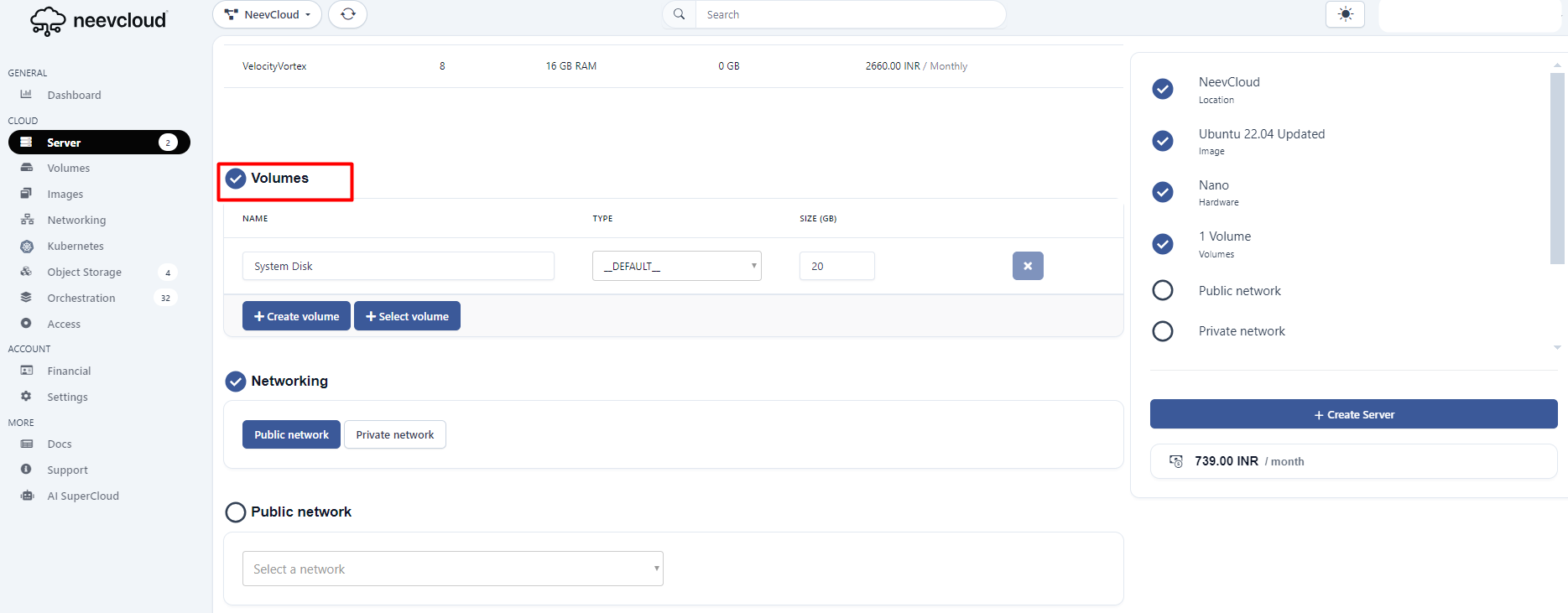The image size is (1568, 613).
Task: Toggle the Public network section circle
Action: [236, 512]
